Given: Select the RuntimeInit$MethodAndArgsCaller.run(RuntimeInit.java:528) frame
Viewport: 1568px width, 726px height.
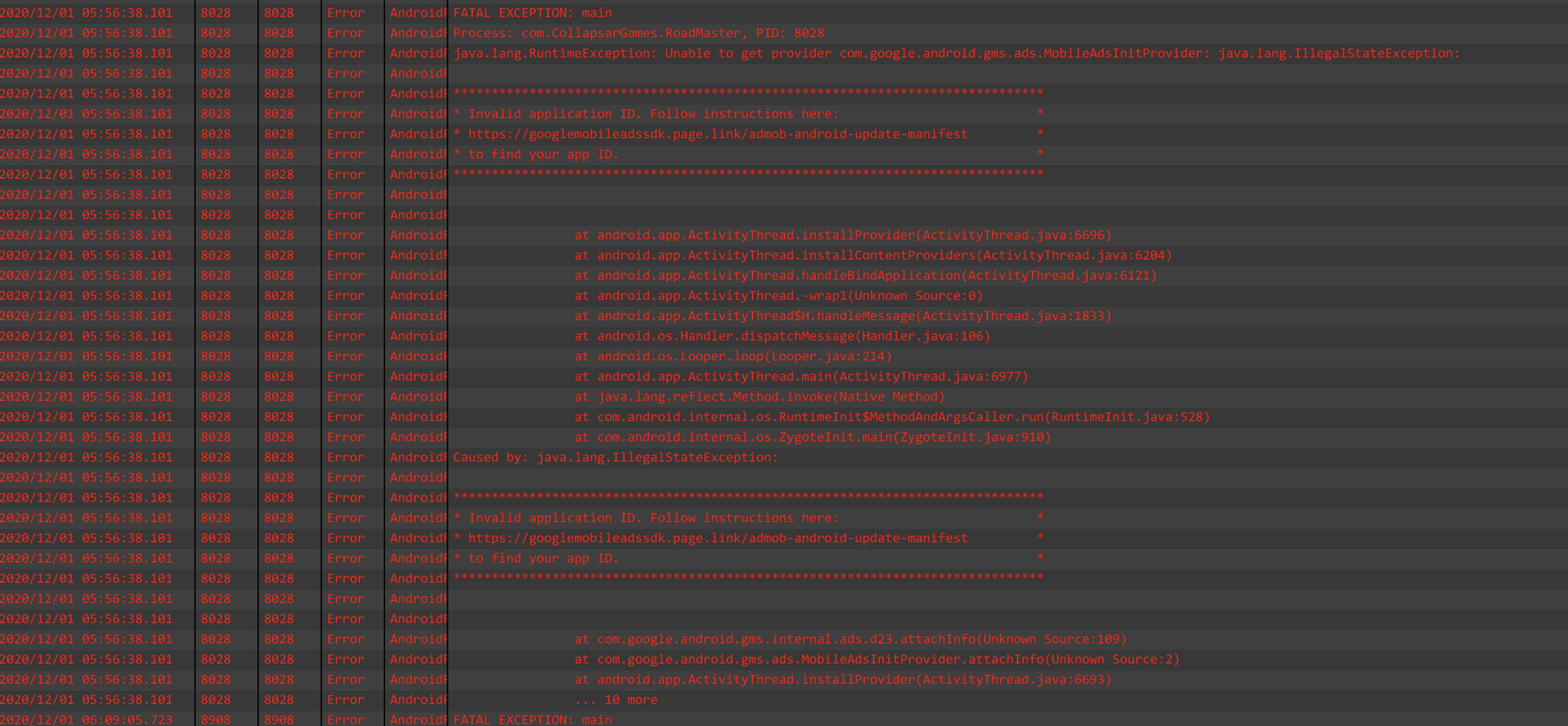Looking at the screenshot, I should 892,417.
